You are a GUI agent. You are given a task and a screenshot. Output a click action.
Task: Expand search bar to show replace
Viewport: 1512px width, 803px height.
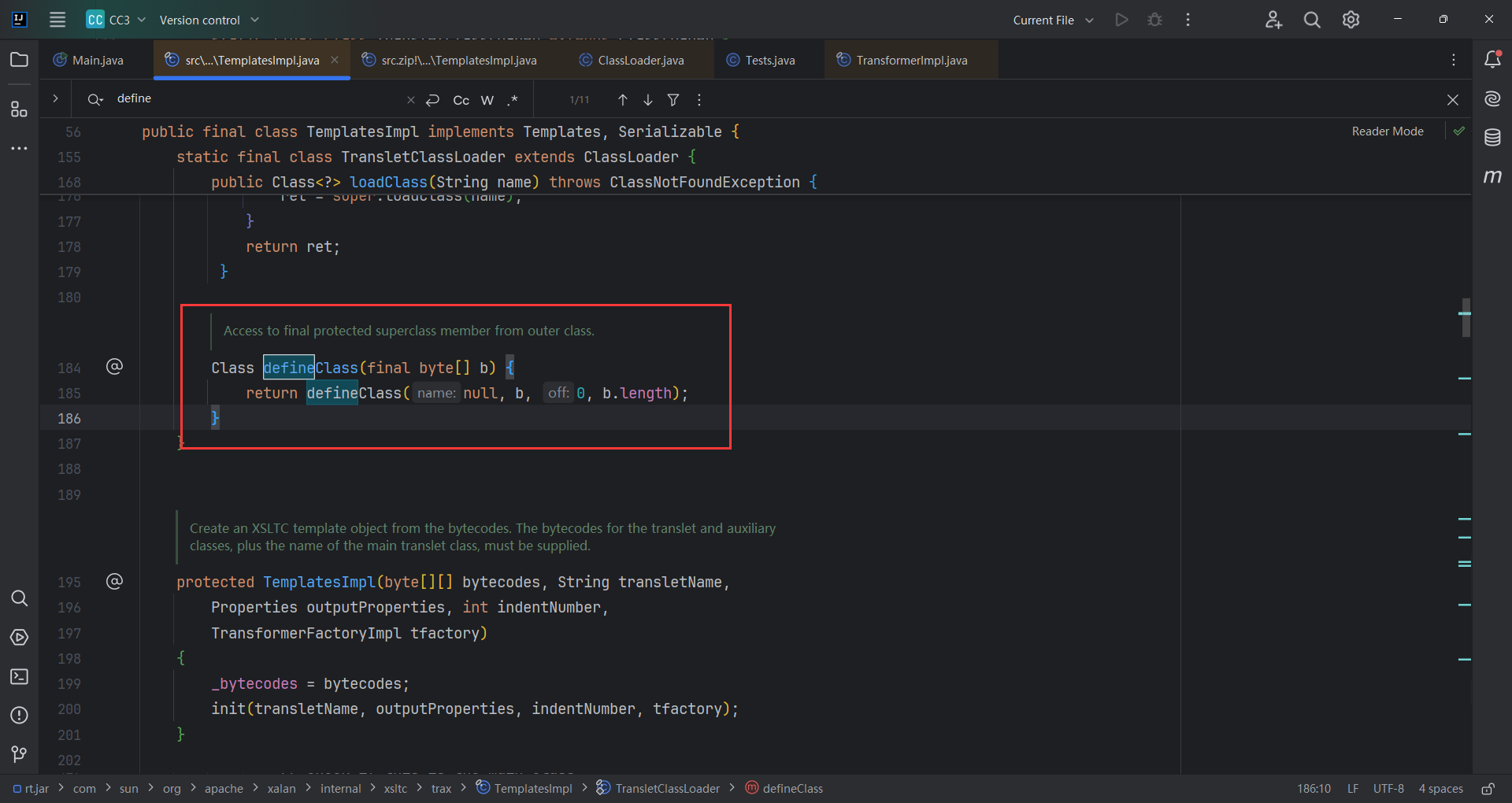[55, 98]
